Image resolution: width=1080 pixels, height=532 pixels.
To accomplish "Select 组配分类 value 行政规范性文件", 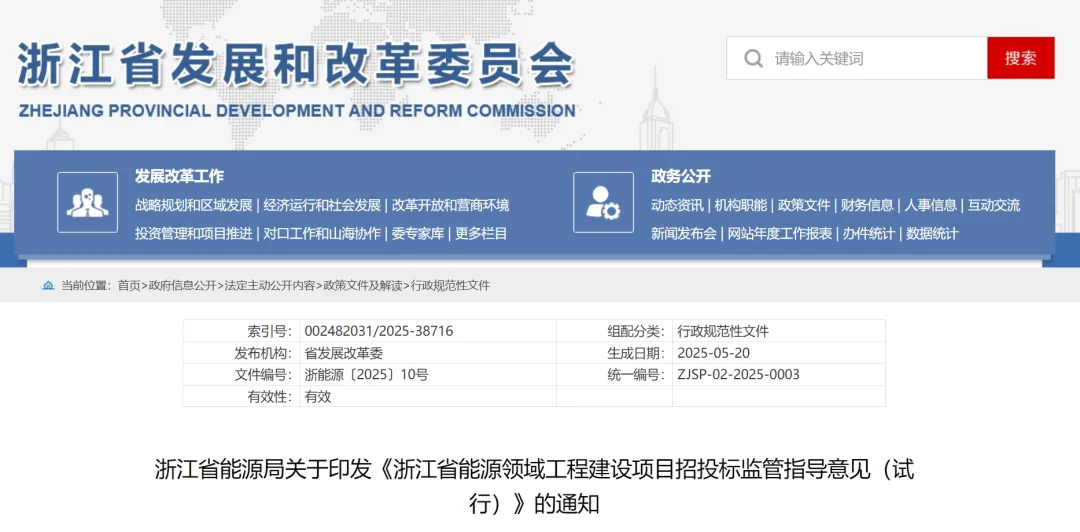I will point(723,331).
